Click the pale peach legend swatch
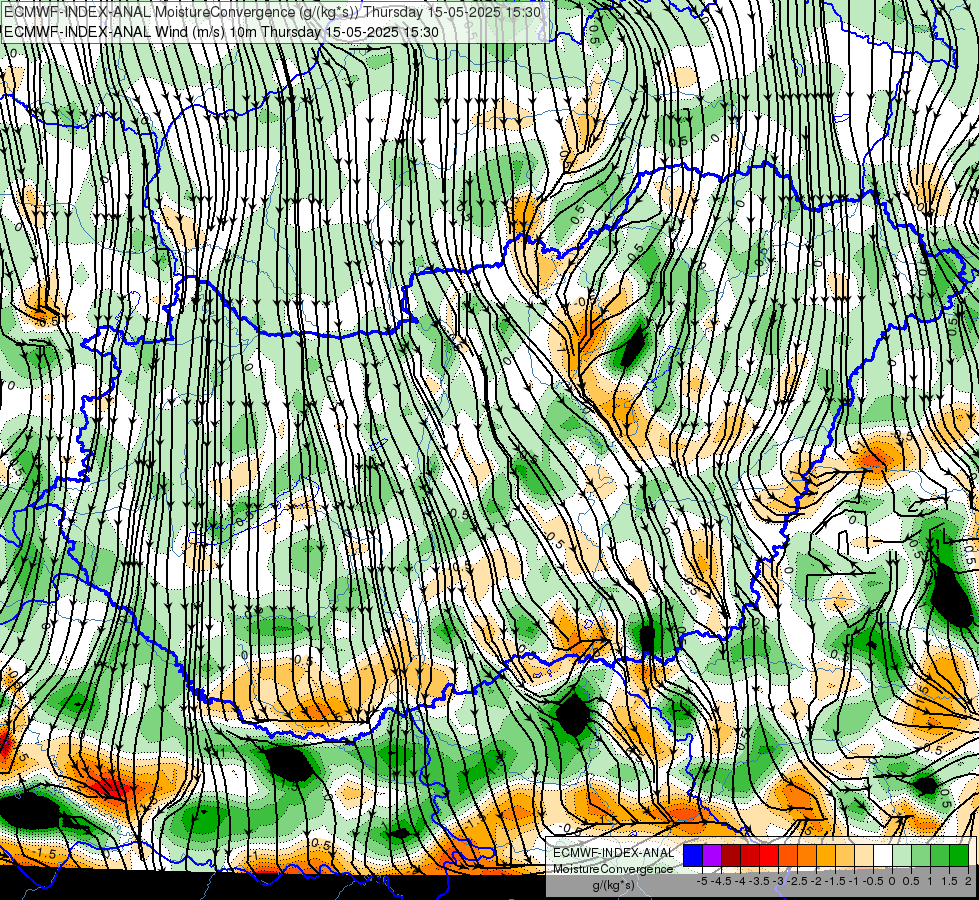Screen dimensions: 979x900 (864, 855)
